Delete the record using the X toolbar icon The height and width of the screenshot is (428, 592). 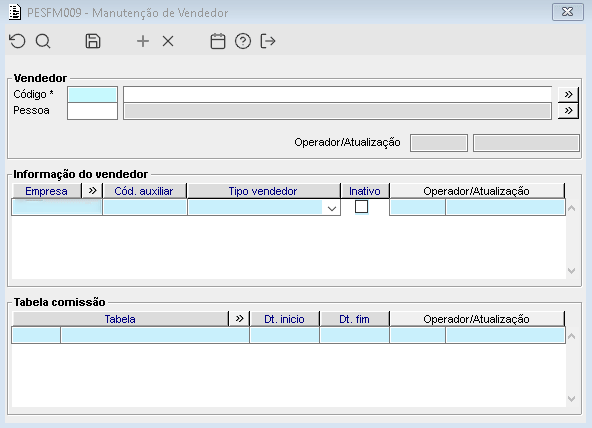click(168, 41)
